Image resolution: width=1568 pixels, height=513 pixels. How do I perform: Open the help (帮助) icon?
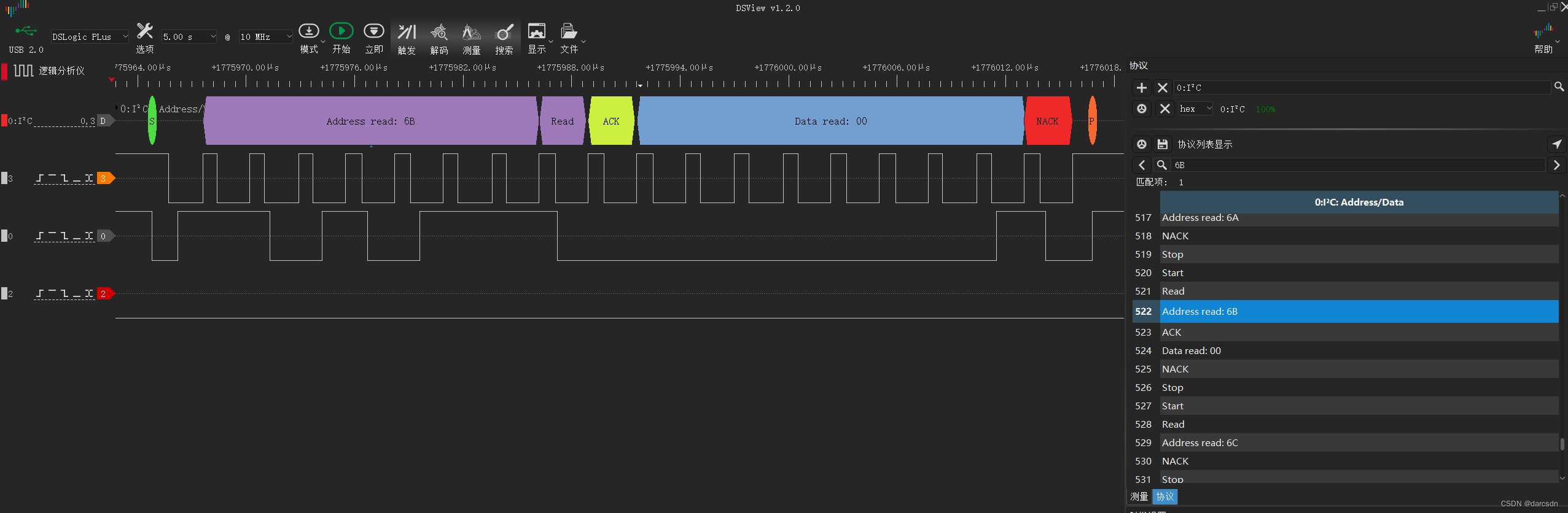(x=1542, y=31)
